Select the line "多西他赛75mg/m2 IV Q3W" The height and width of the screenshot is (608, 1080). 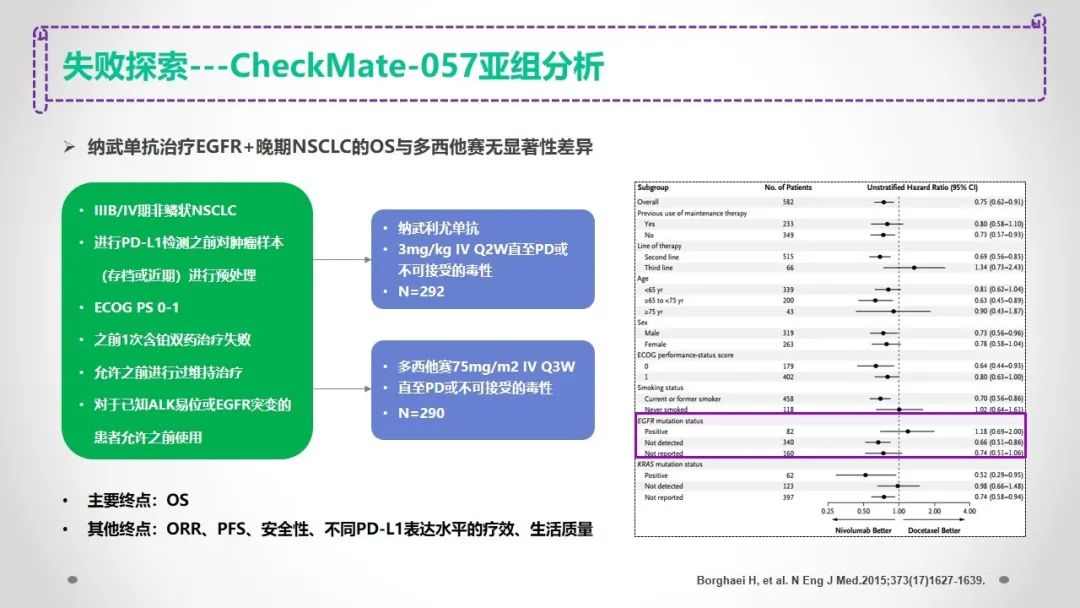tap(486, 367)
